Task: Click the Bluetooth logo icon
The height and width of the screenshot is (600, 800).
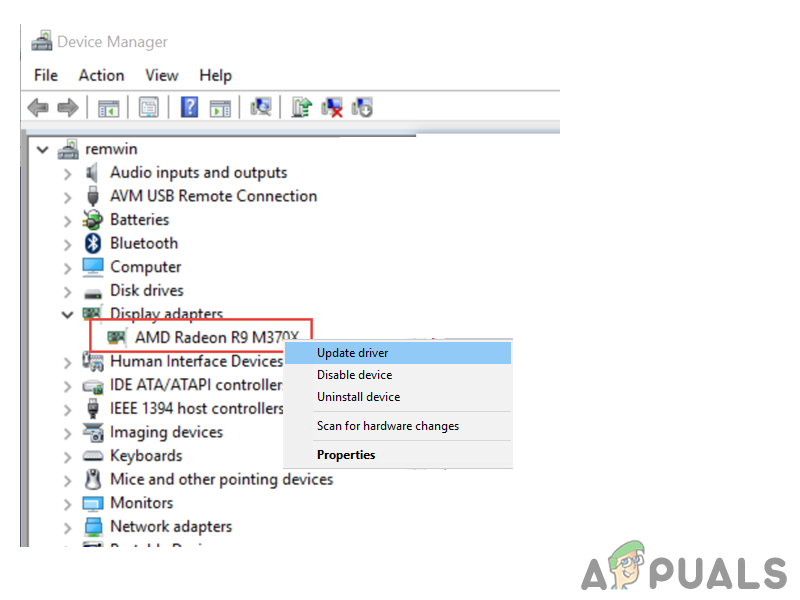Action: [93, 243]
